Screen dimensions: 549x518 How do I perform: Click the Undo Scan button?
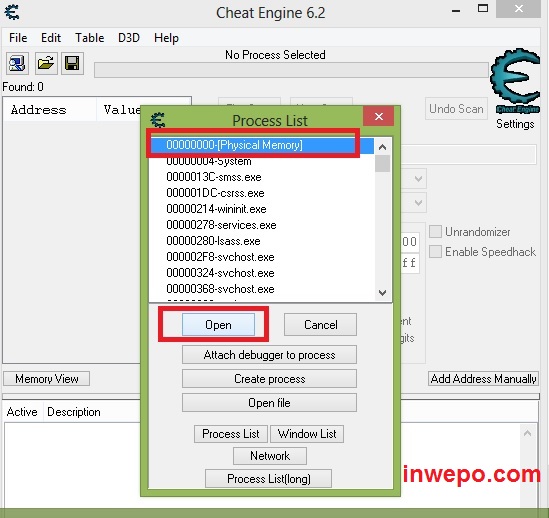pos(456,109)
